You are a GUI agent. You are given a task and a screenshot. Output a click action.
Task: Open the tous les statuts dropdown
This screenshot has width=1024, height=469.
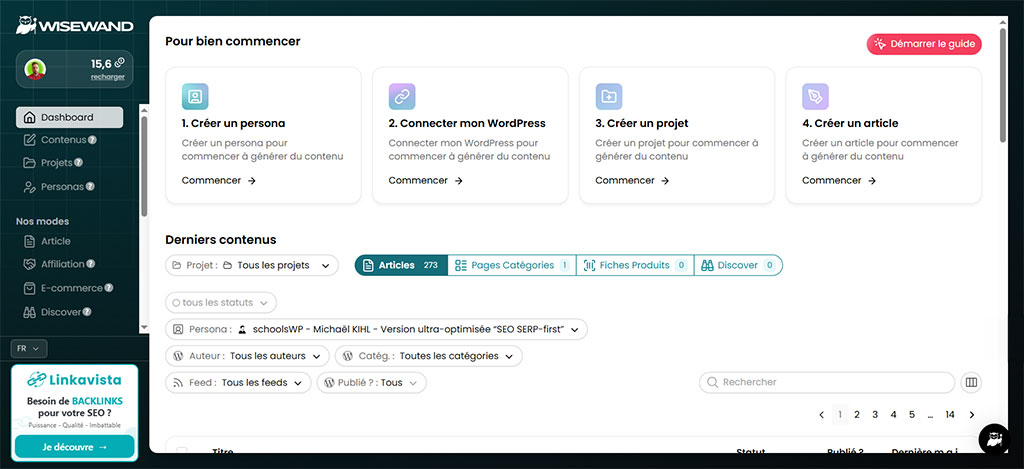(x=221, y=303)
